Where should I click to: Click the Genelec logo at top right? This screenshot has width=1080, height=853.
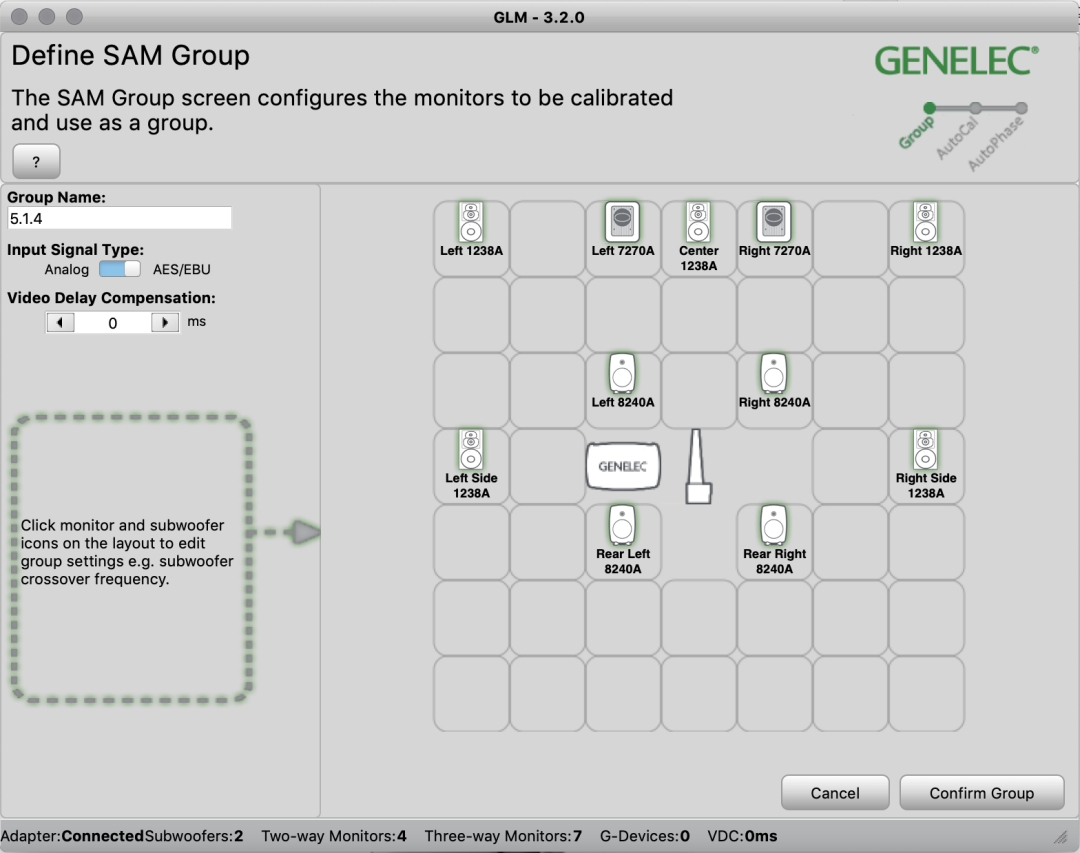coord(957,61)
